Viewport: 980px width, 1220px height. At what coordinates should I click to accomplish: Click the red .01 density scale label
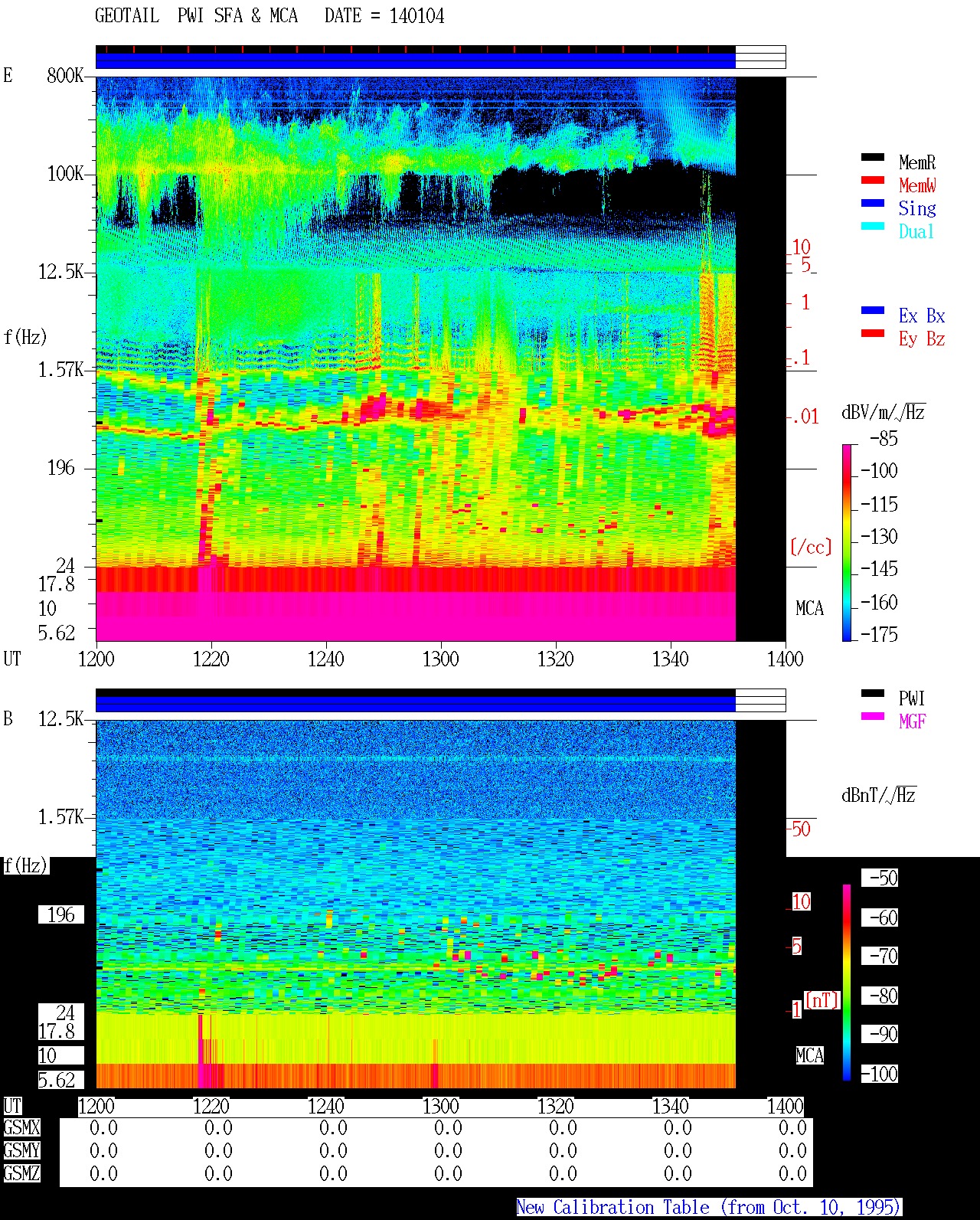coord(805,417)
